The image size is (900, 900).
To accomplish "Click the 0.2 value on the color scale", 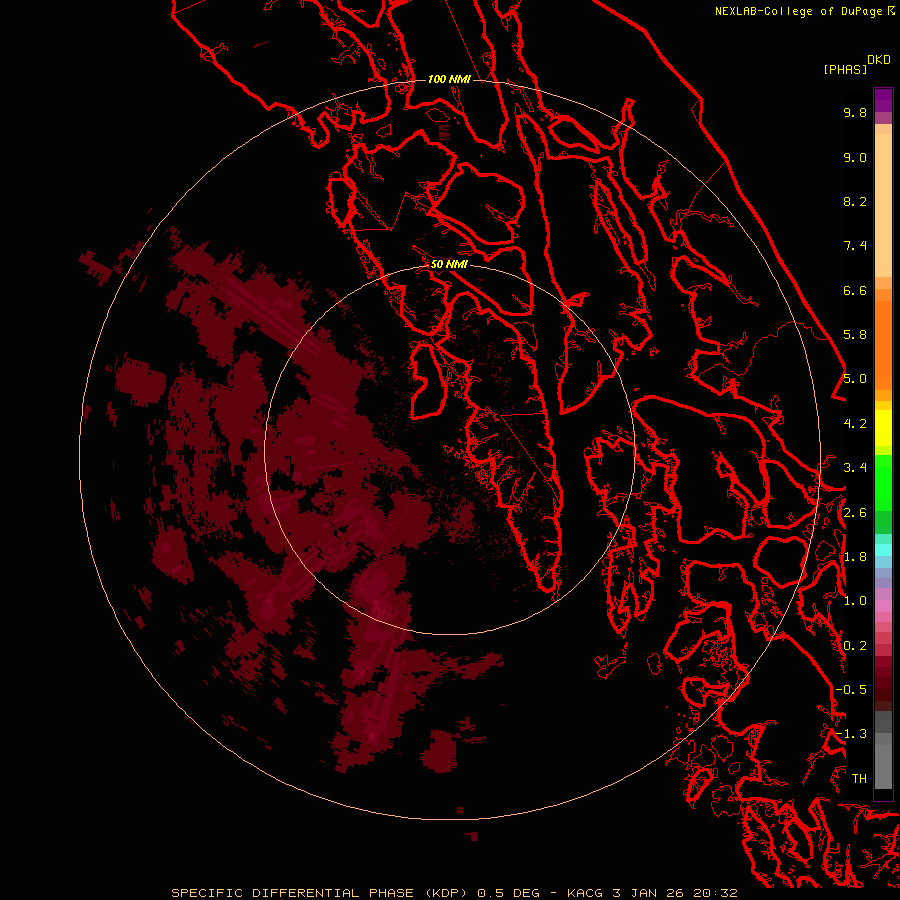I will point(855,646).
